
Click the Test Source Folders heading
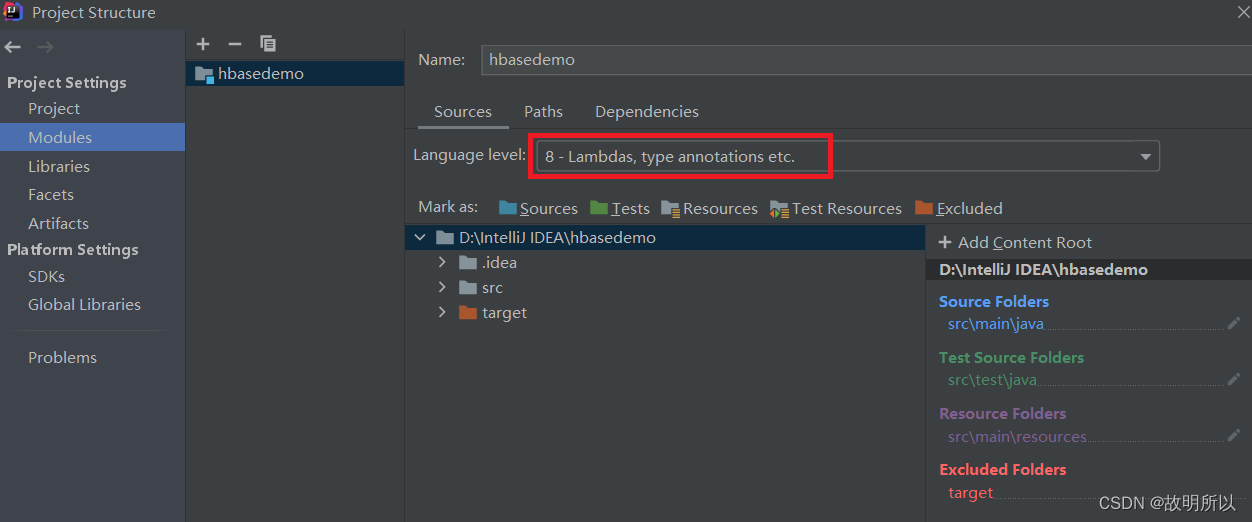[1011, 357]
